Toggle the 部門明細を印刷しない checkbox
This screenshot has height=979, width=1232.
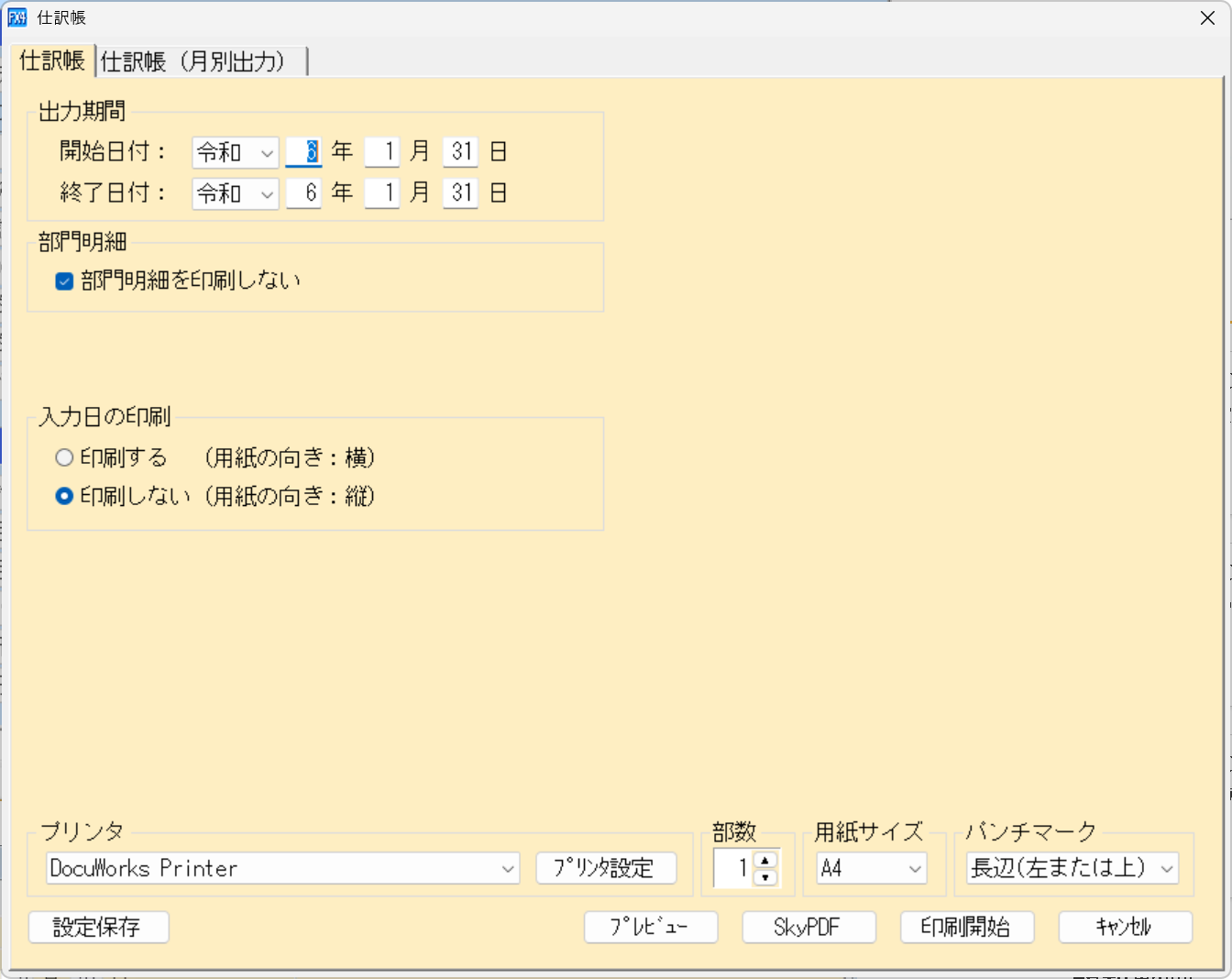click(63, 281)
